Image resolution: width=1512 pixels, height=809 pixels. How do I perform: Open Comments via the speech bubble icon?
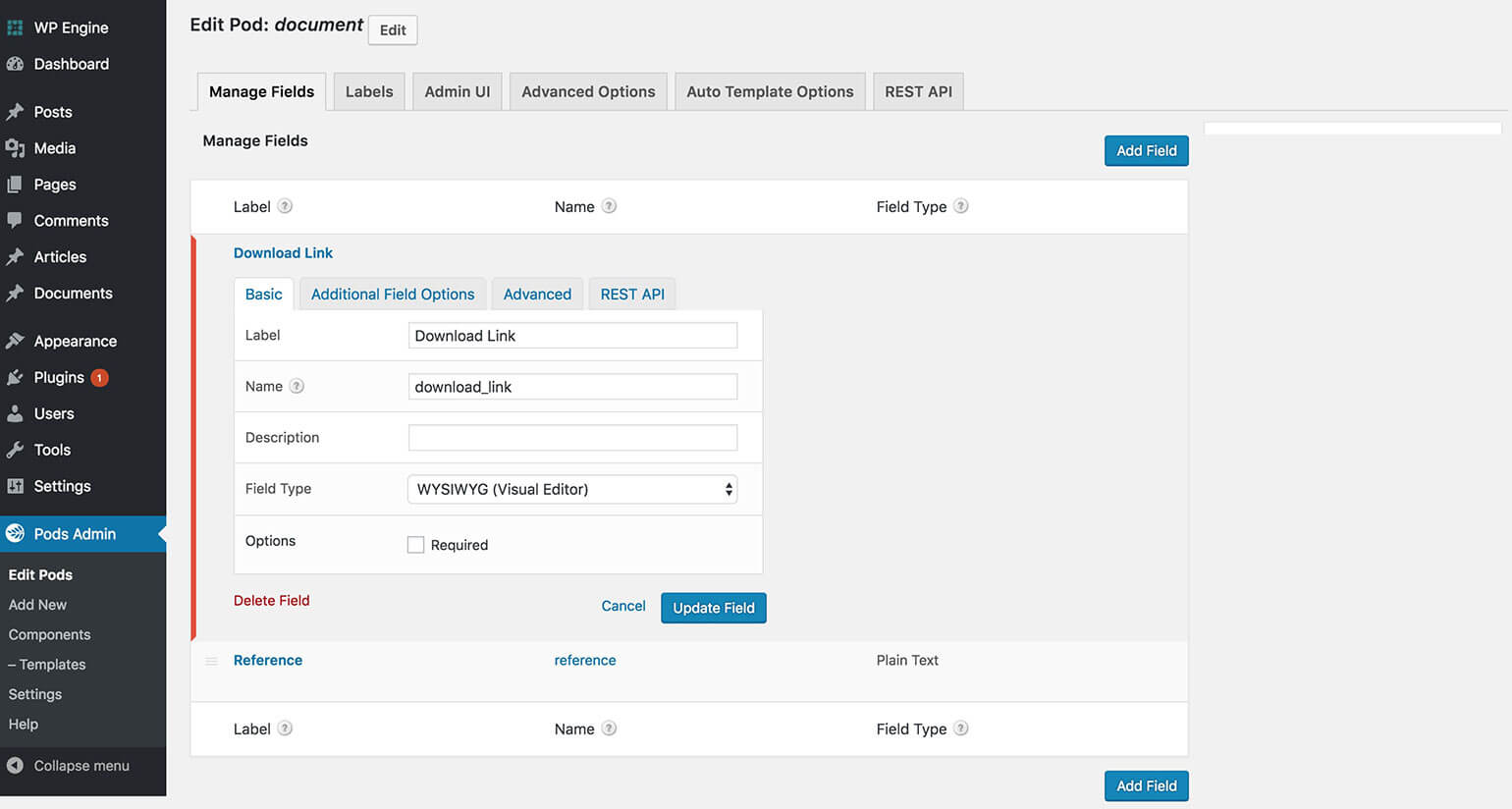tap(15, 221)
